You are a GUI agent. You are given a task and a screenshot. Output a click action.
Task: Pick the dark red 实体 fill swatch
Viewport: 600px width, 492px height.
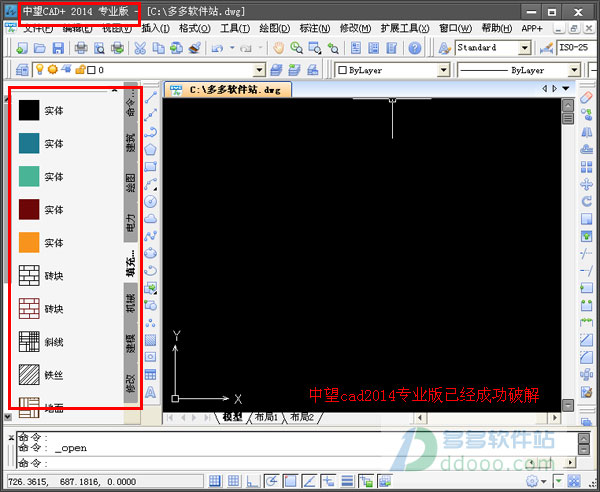tap(29, 209)
